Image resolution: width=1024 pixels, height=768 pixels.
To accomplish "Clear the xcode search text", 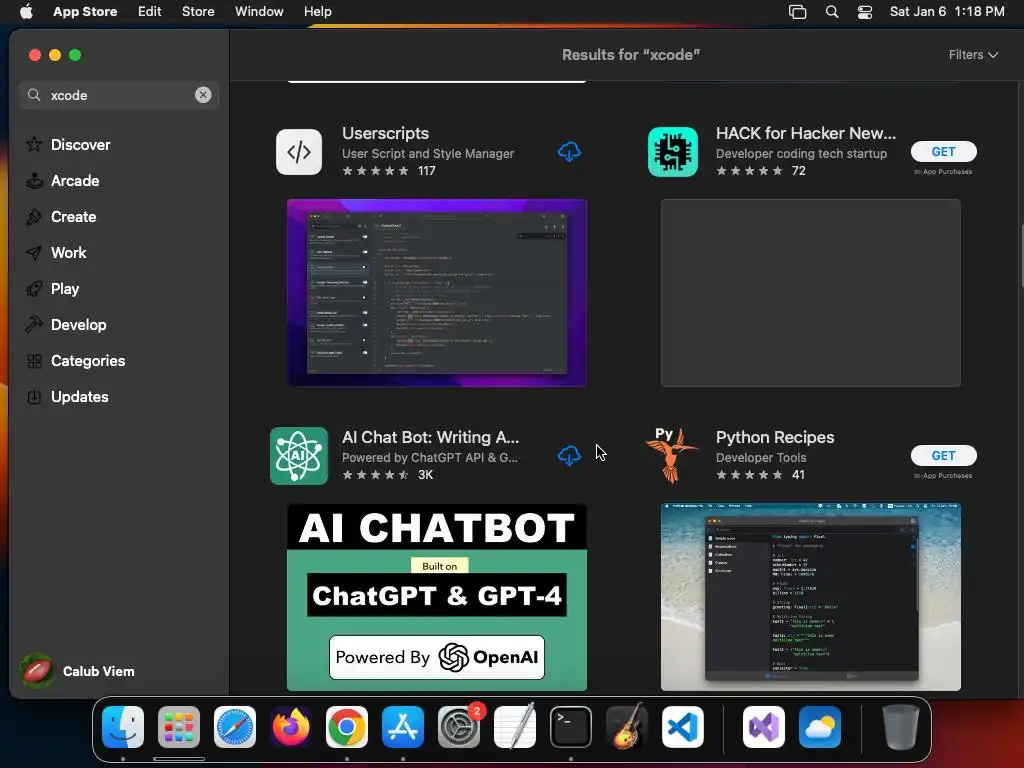I will coord(203,95).
